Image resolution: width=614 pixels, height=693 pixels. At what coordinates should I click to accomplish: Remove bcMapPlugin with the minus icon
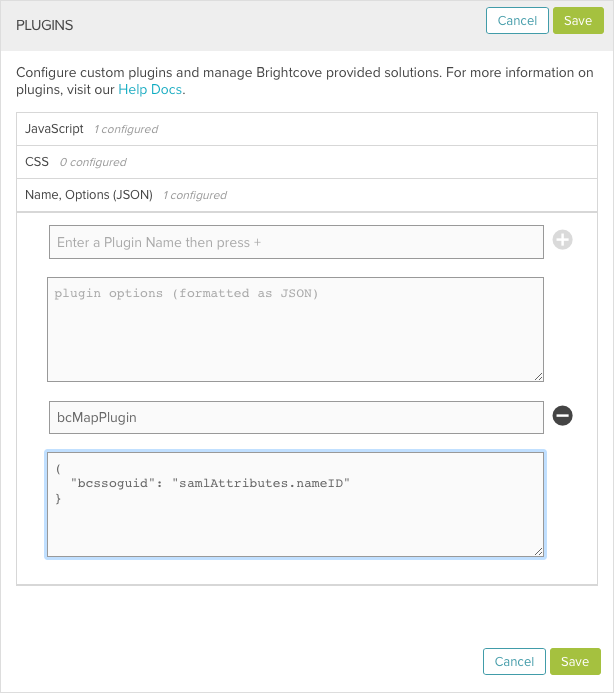pos(563,416)
